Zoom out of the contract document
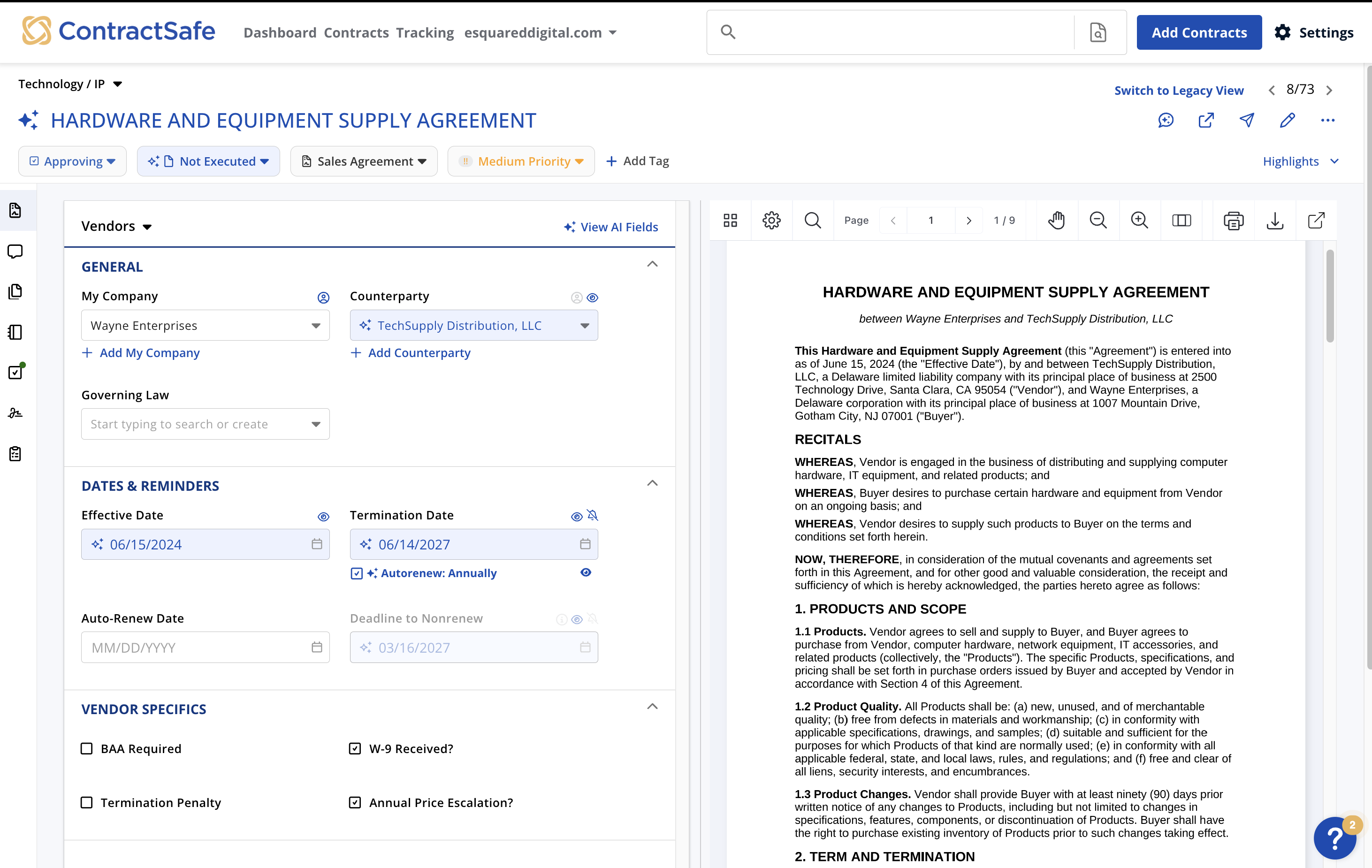 (1098, 220)
